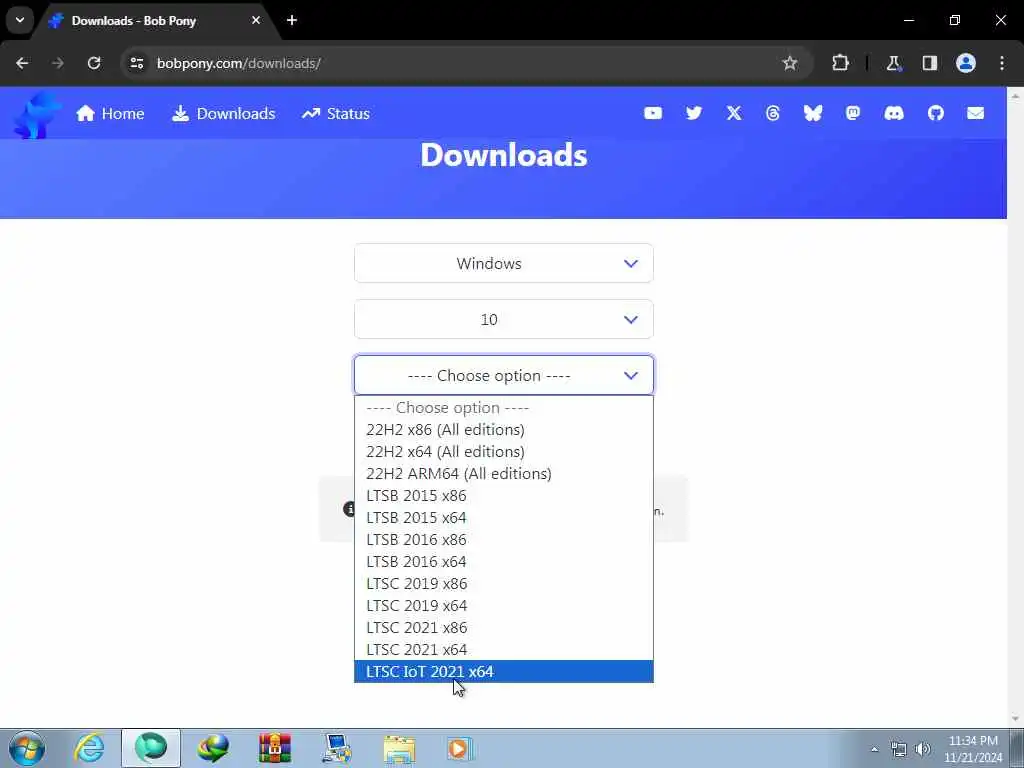Open the browser Extensions puzzle icon
Screen dimensions: 1024x768
(840, 63)
